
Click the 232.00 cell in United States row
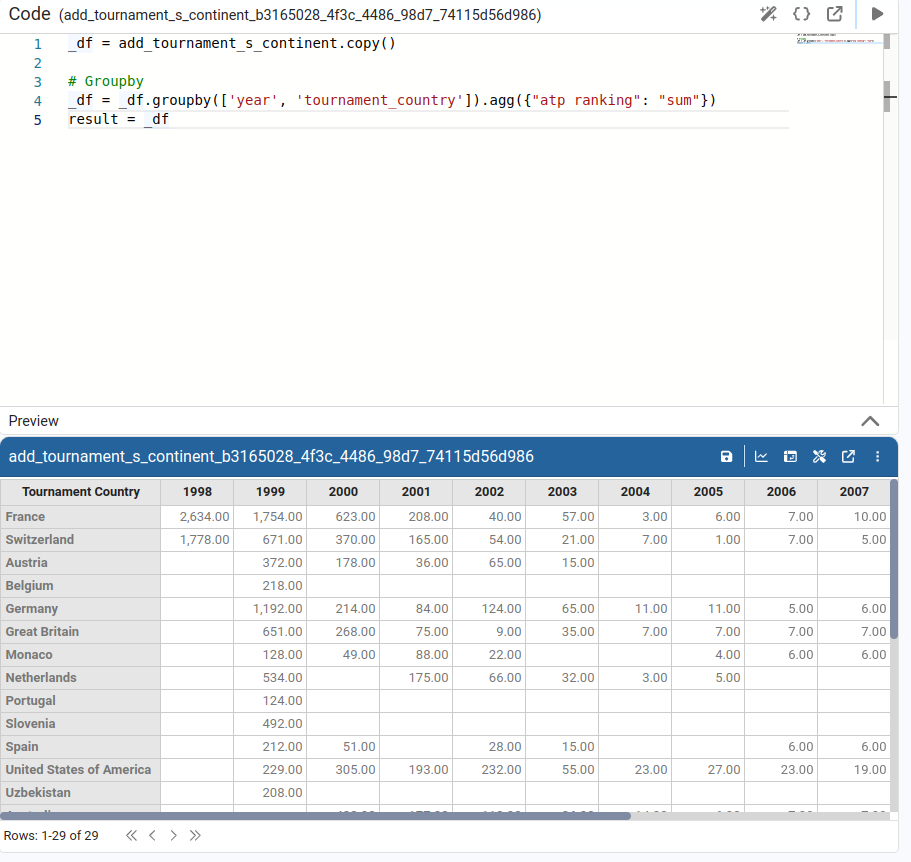[489, 770]
